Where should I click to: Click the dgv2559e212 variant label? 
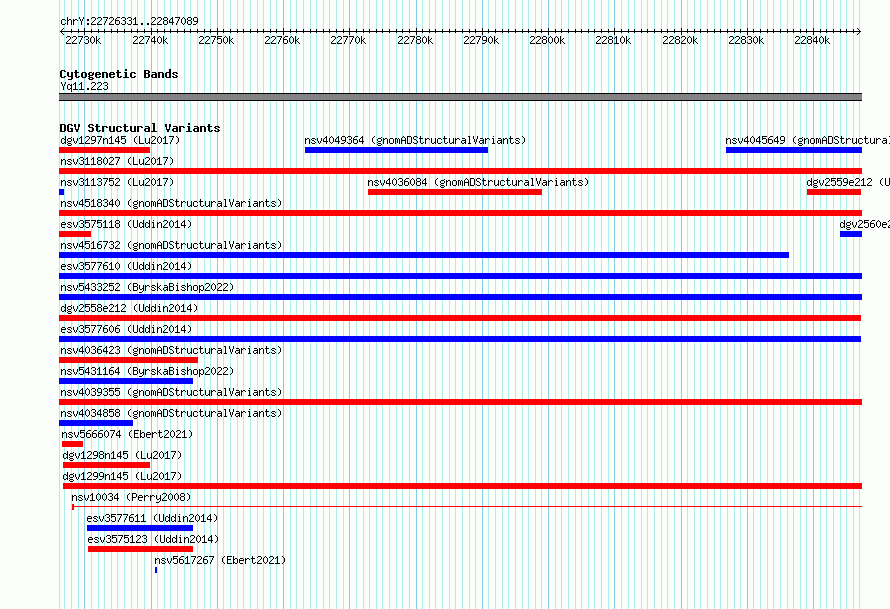(848, 182)
